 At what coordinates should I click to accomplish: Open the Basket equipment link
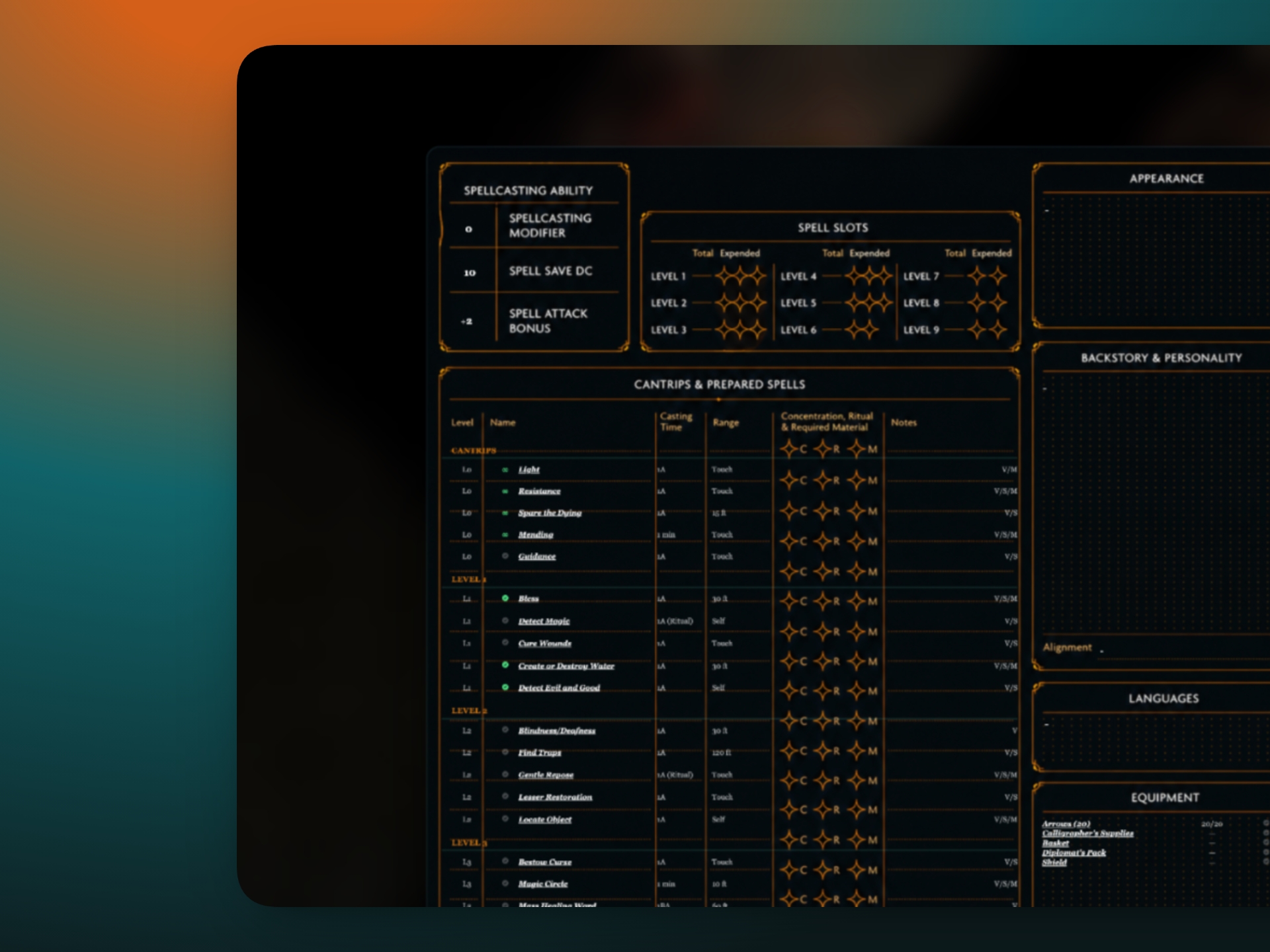point(1055,843)
